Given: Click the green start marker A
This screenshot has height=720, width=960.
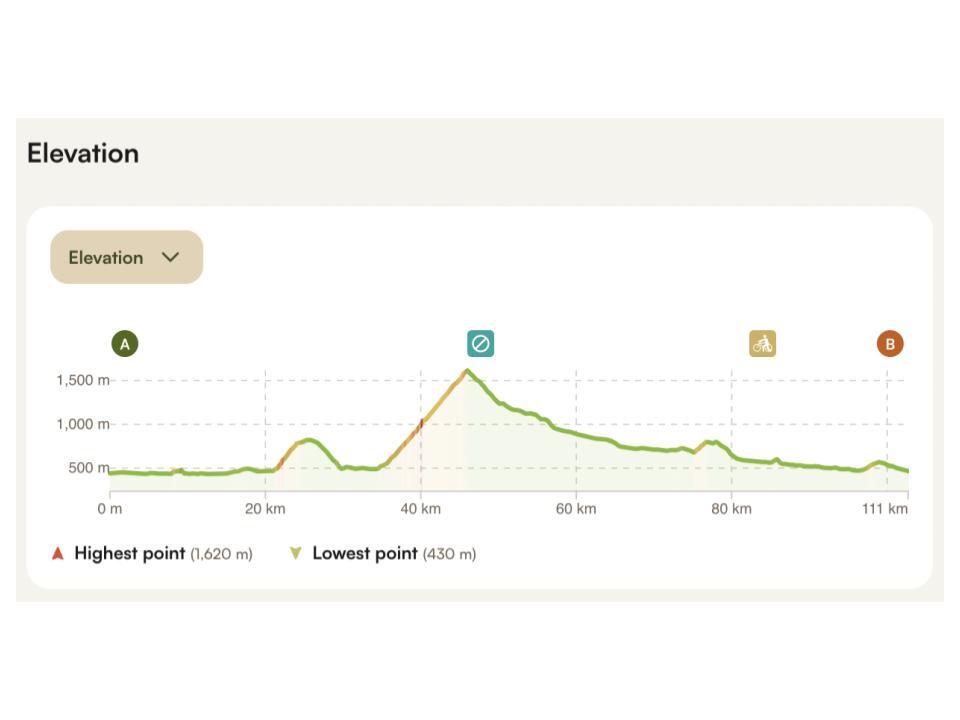Looking at the screenshot, I should click(125, 344).
